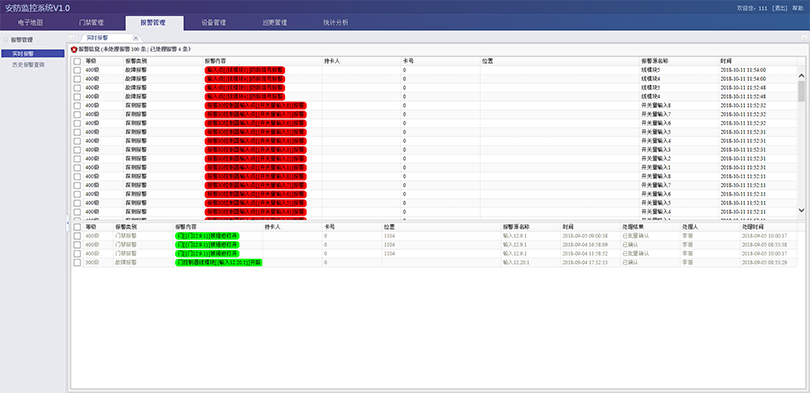Select 历史报警查询 in the sidebar
This screenshot has height=393, width=810.
pos(28,65)
